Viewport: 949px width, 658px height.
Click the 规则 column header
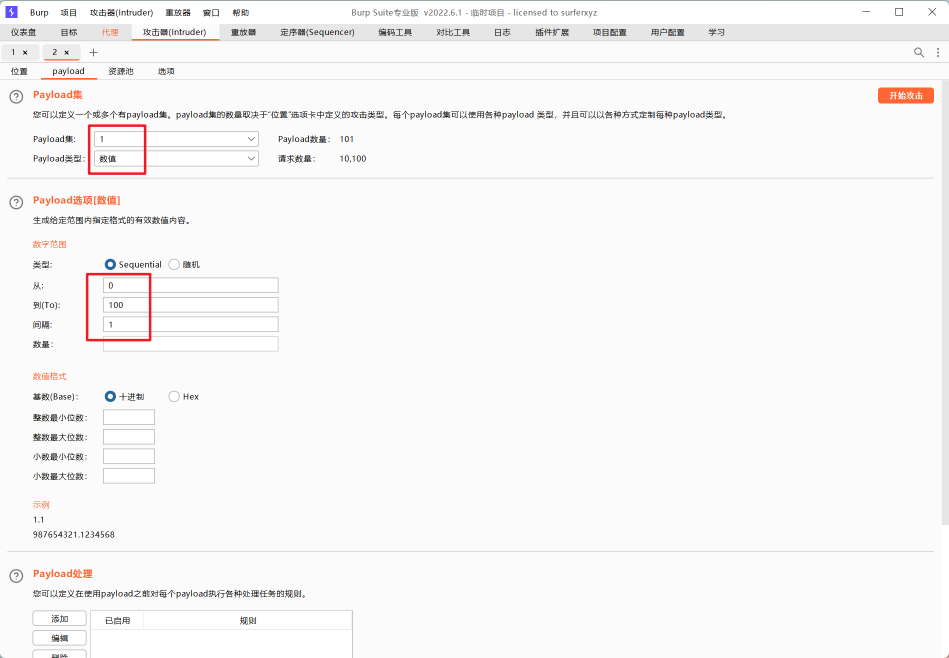click(248, 620)
